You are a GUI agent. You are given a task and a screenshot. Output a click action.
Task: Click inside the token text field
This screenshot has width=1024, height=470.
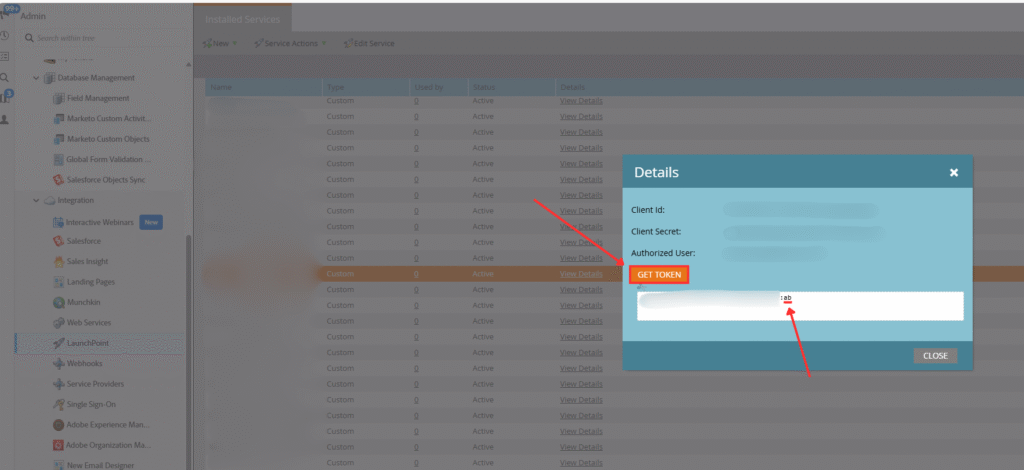[x=800, y=306]
